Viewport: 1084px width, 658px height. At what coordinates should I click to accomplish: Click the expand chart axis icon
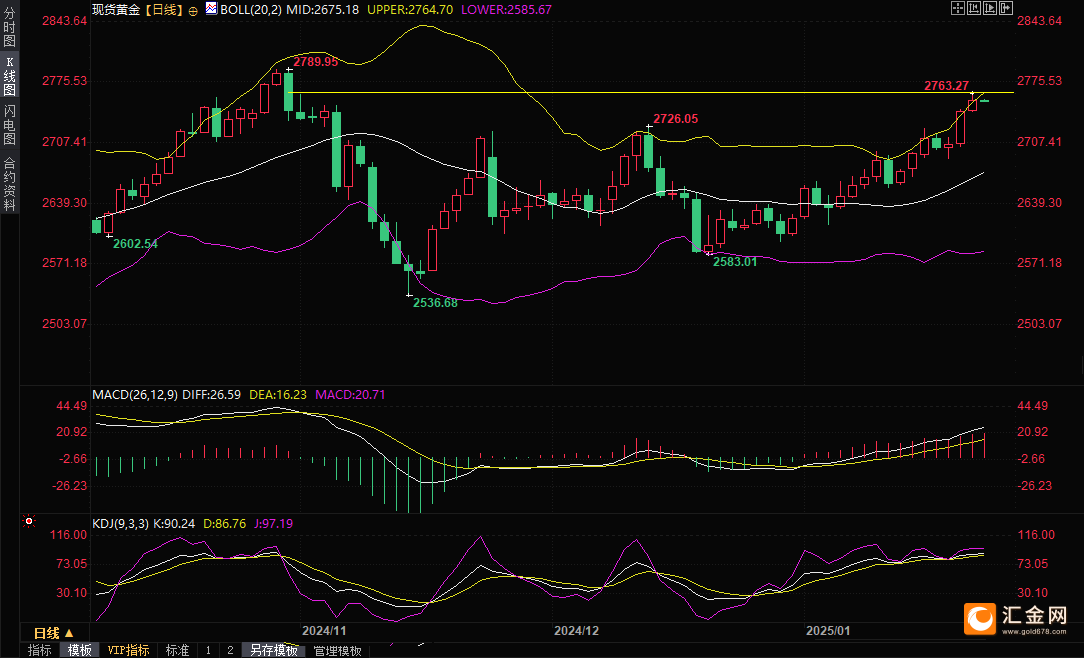[990, 8]
